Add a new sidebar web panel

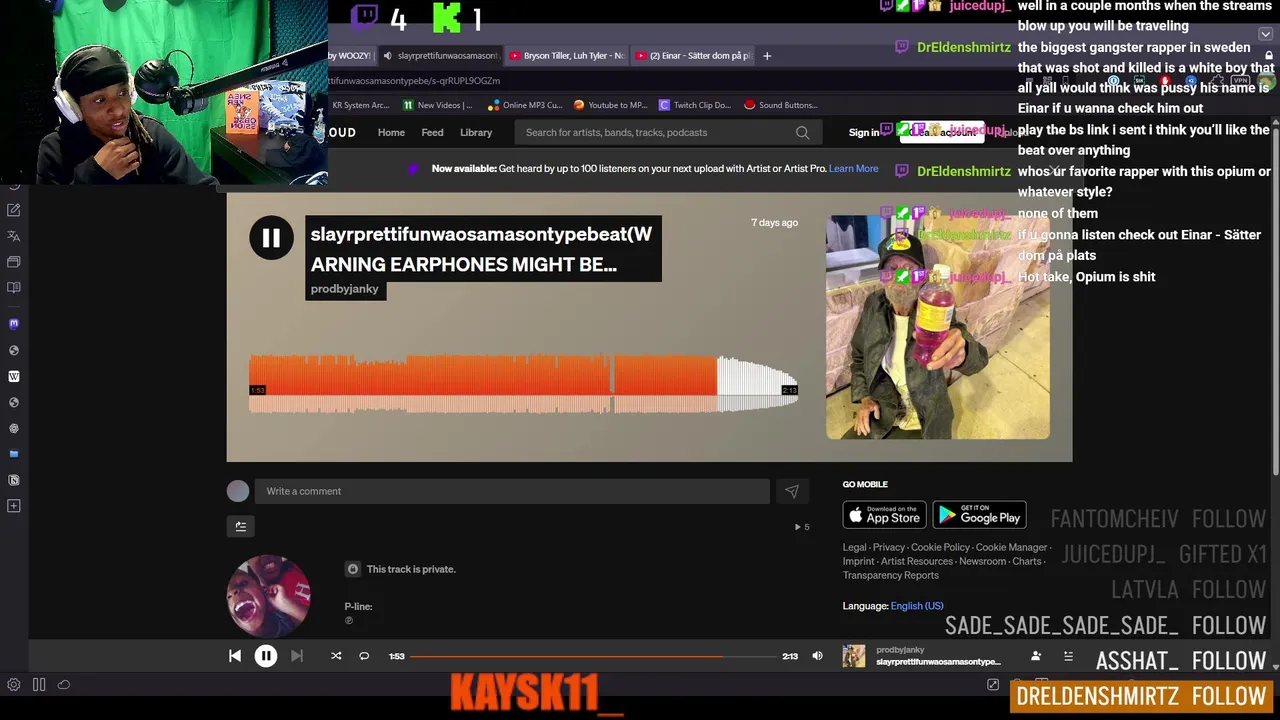click(14, 506)
